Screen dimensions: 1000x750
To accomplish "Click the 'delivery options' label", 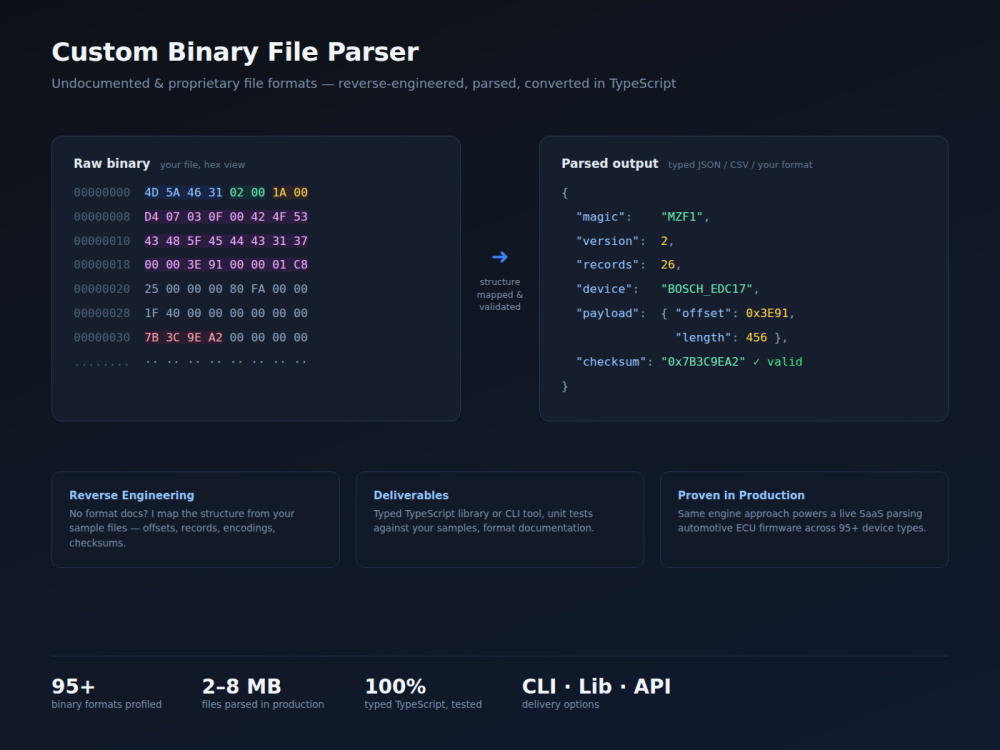I will click(x=561, y=704).
